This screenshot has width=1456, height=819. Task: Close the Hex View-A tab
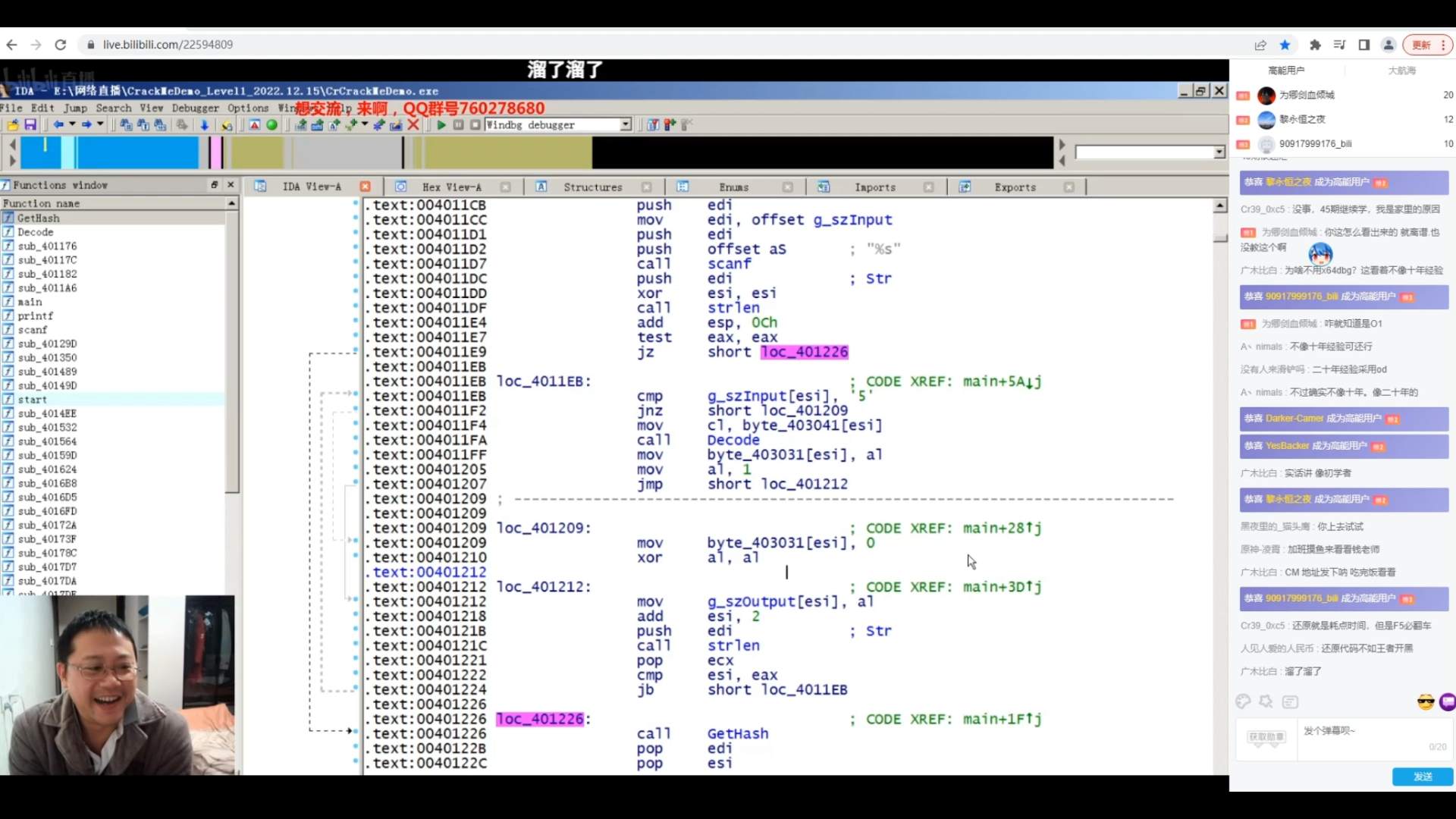pyautogui.click(x=506, y=187)
